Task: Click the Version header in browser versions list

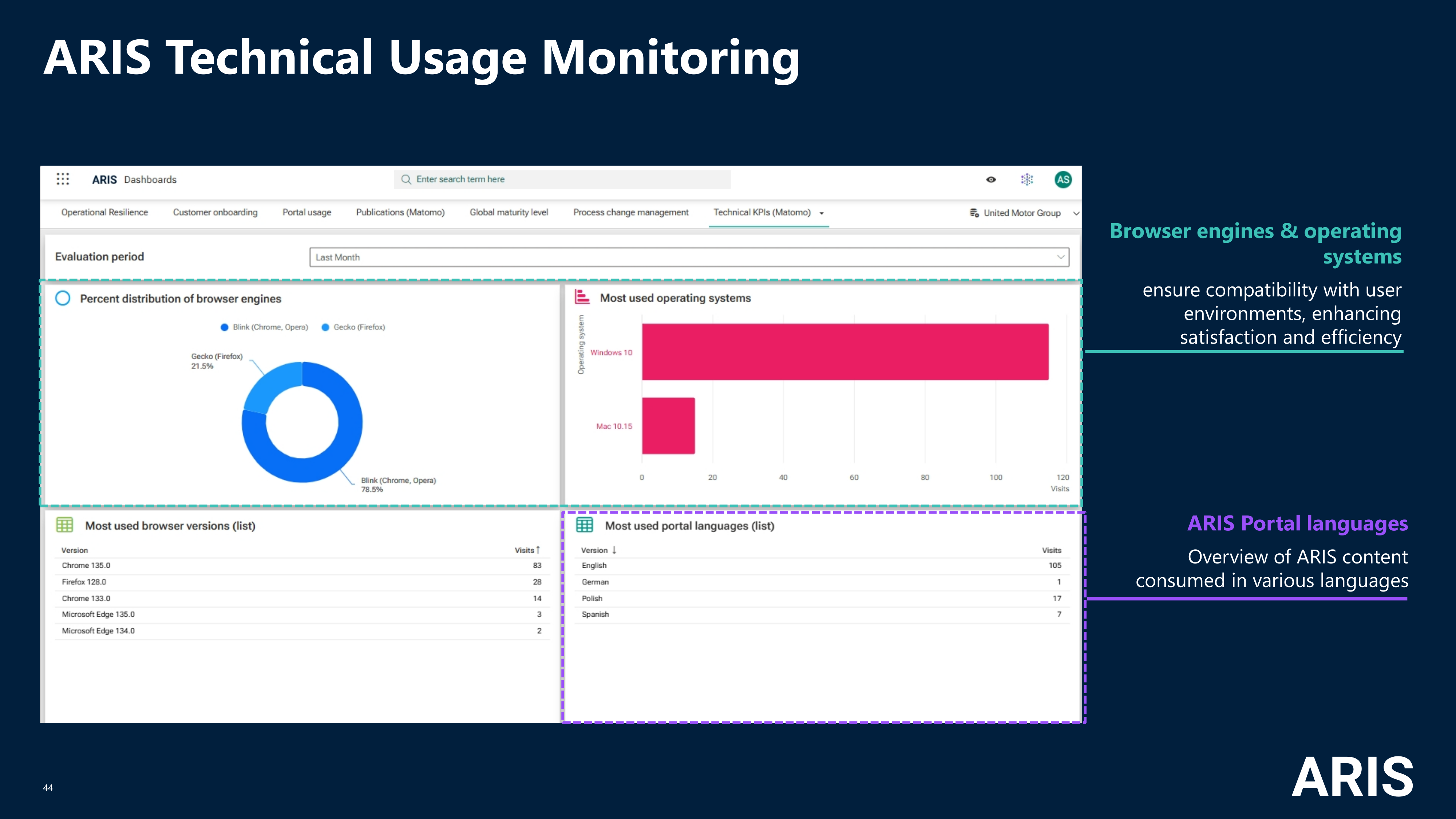Action: [75, 550]
